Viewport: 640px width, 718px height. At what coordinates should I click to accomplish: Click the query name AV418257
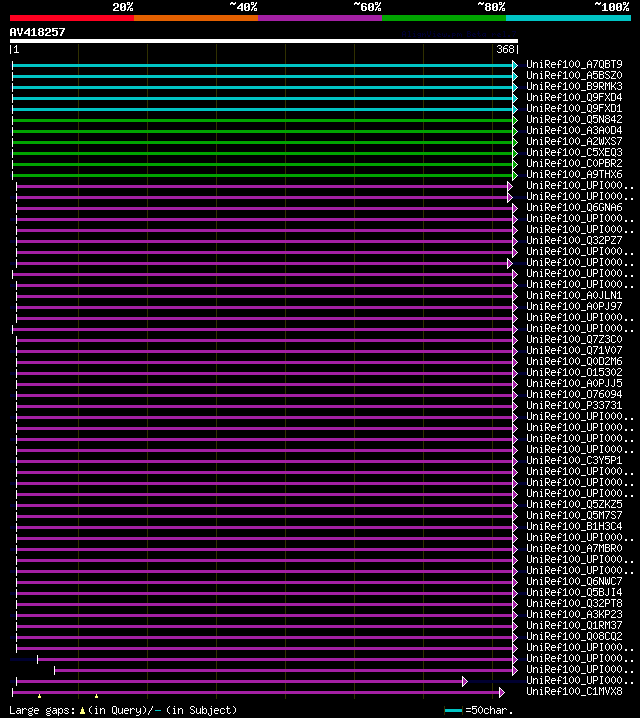(x=38, y=32)
